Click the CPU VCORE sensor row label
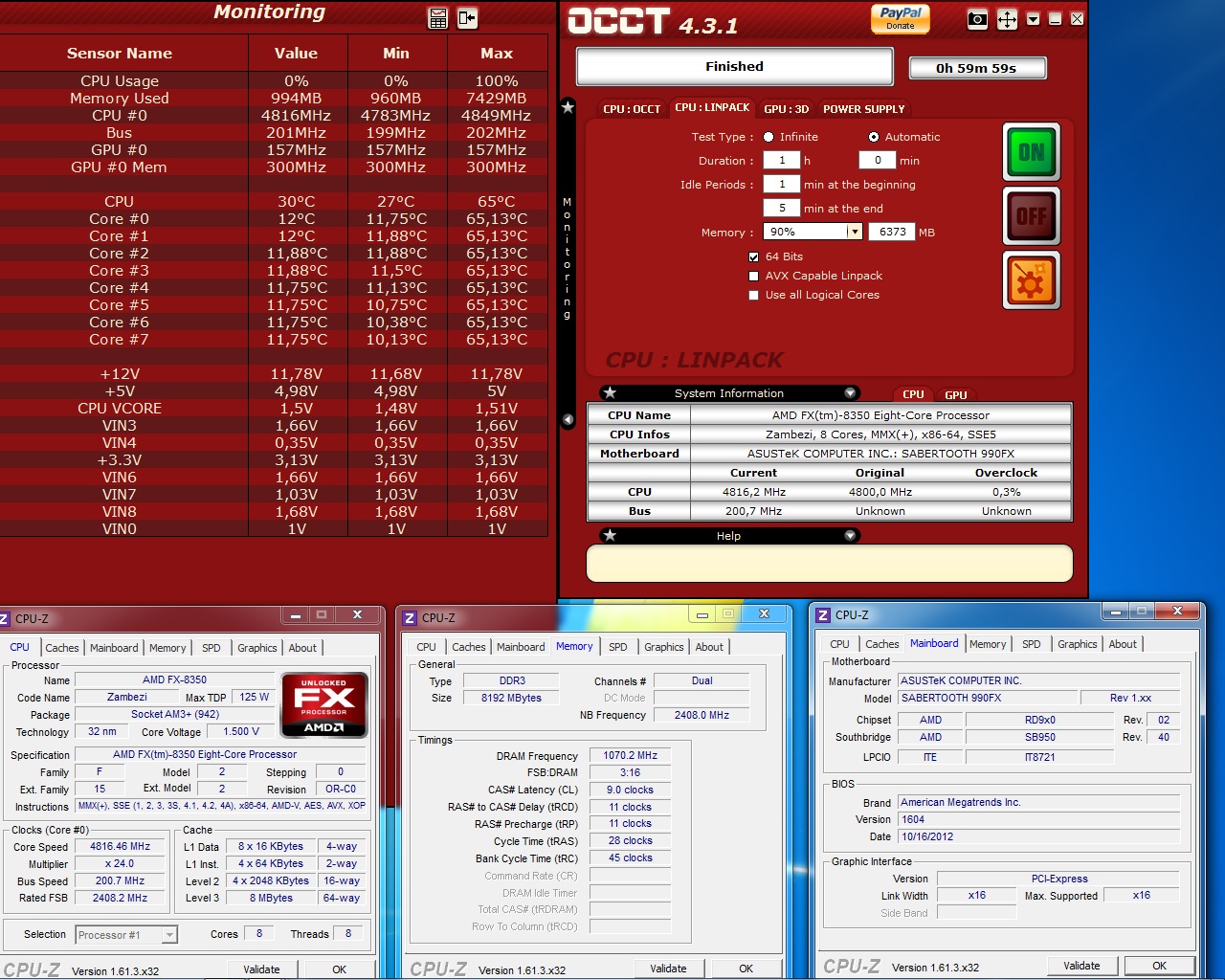The width and height of the screenshot is (1225, 980). (120, 408)
